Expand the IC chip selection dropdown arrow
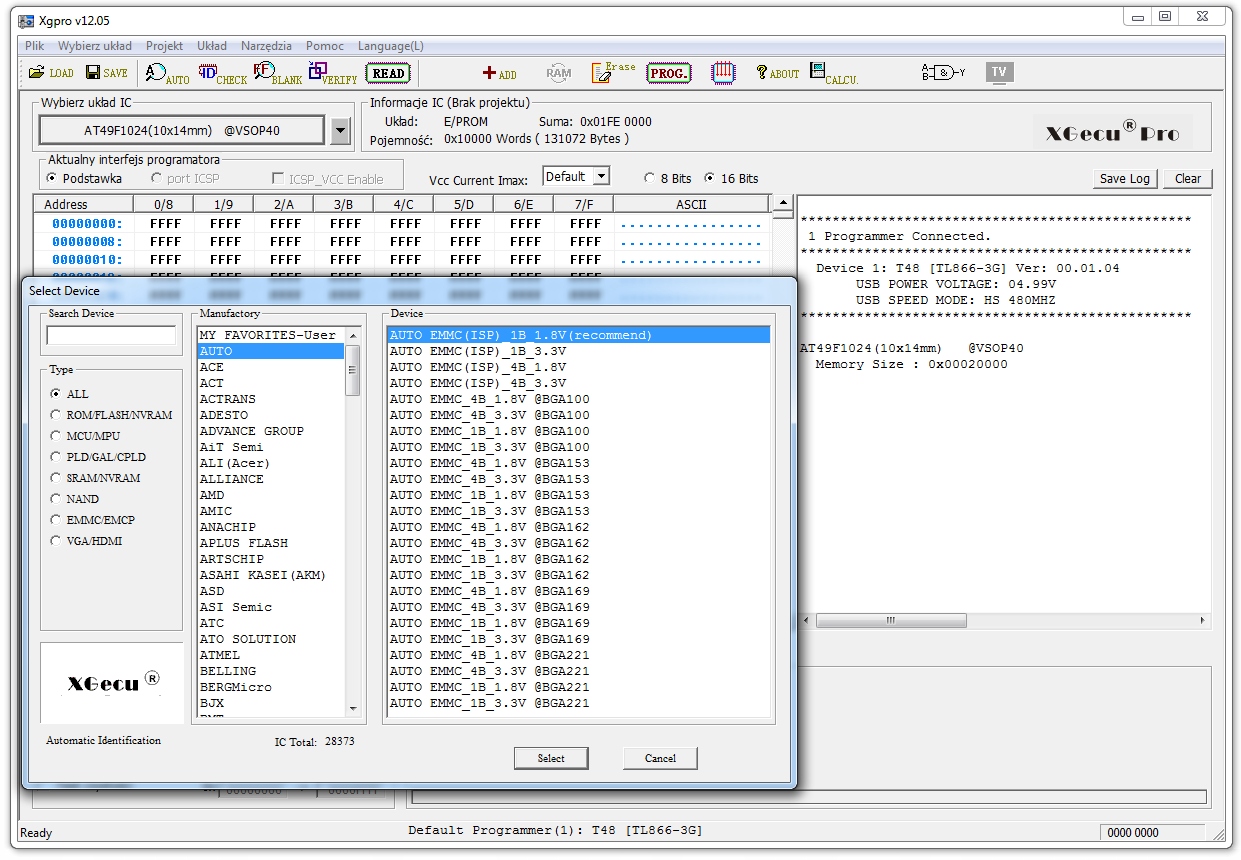This screenshot has height=860, width=1241. click(x=340, y=130)
